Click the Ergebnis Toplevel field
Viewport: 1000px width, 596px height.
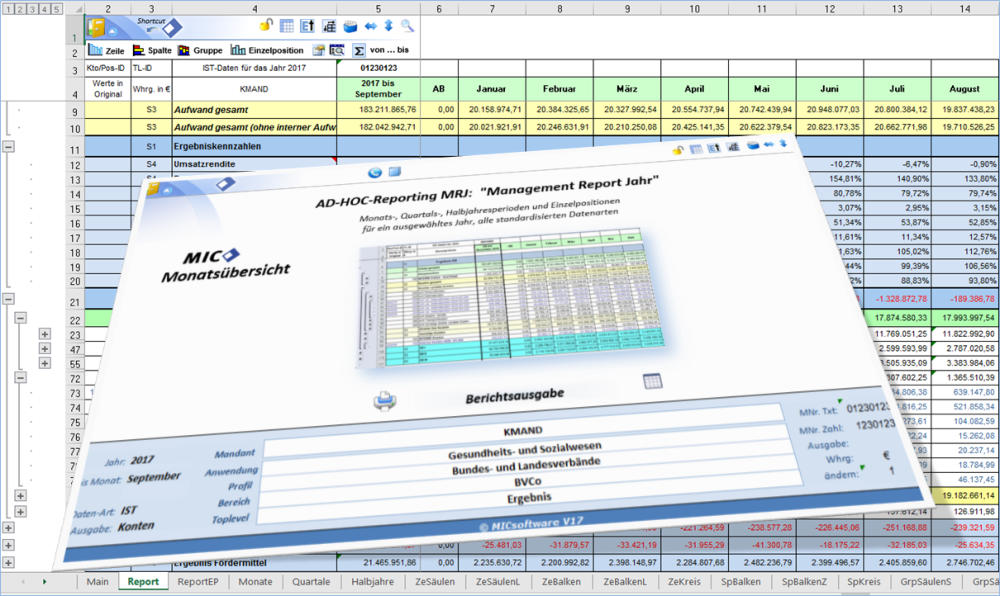[529, 498]
